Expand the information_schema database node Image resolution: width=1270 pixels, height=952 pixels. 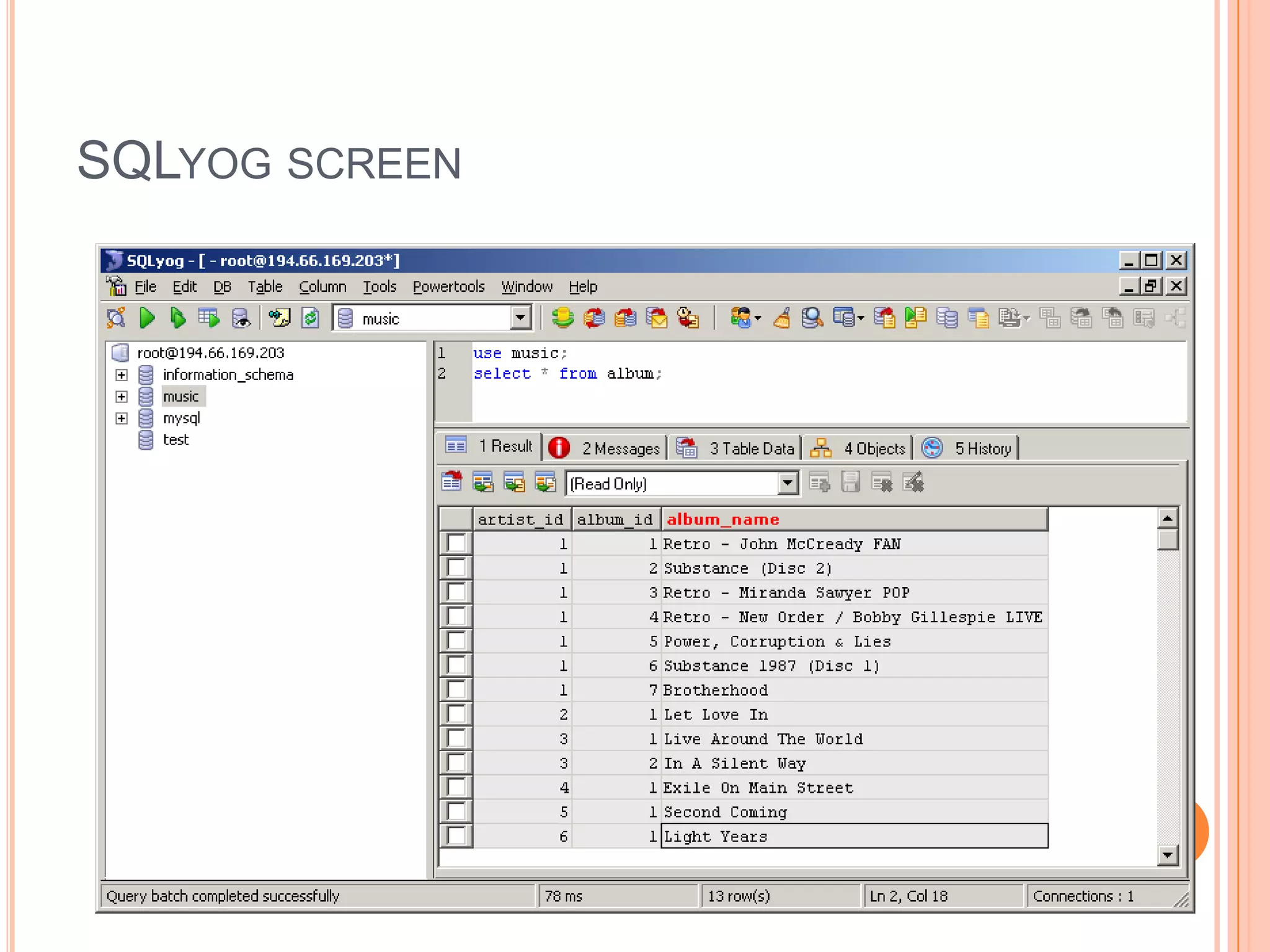coord(122,375)
